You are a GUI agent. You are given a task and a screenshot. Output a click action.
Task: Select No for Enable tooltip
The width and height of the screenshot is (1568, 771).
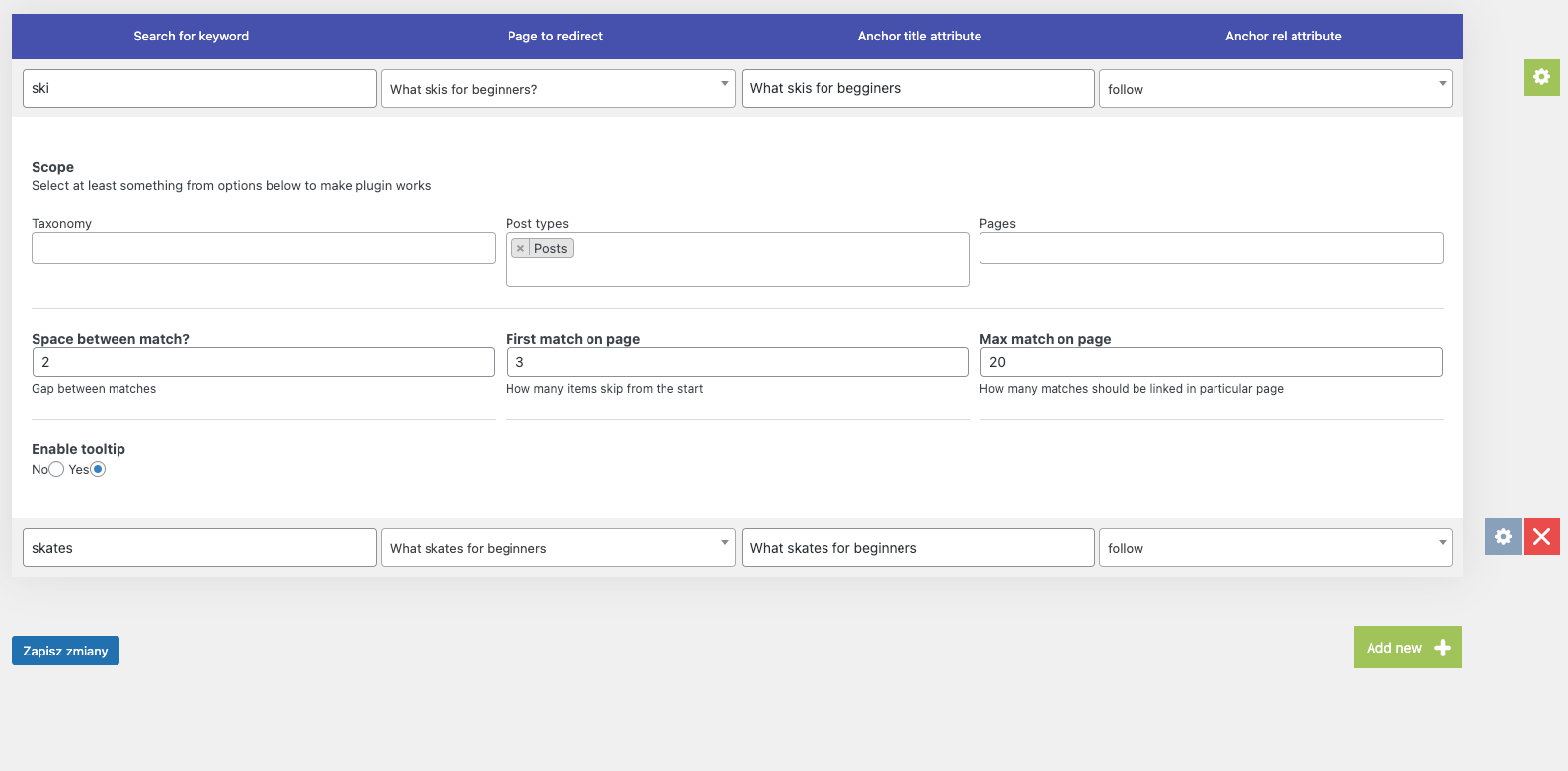[56, 469]
